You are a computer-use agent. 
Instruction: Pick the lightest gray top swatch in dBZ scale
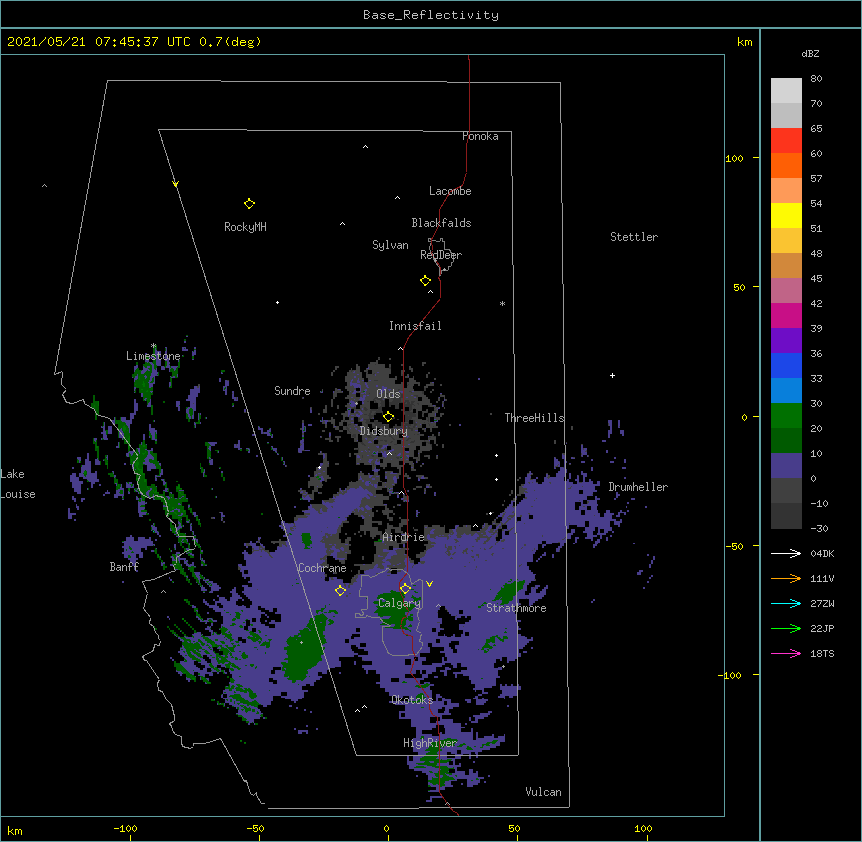pyautogui.click(x=786, y=90)
